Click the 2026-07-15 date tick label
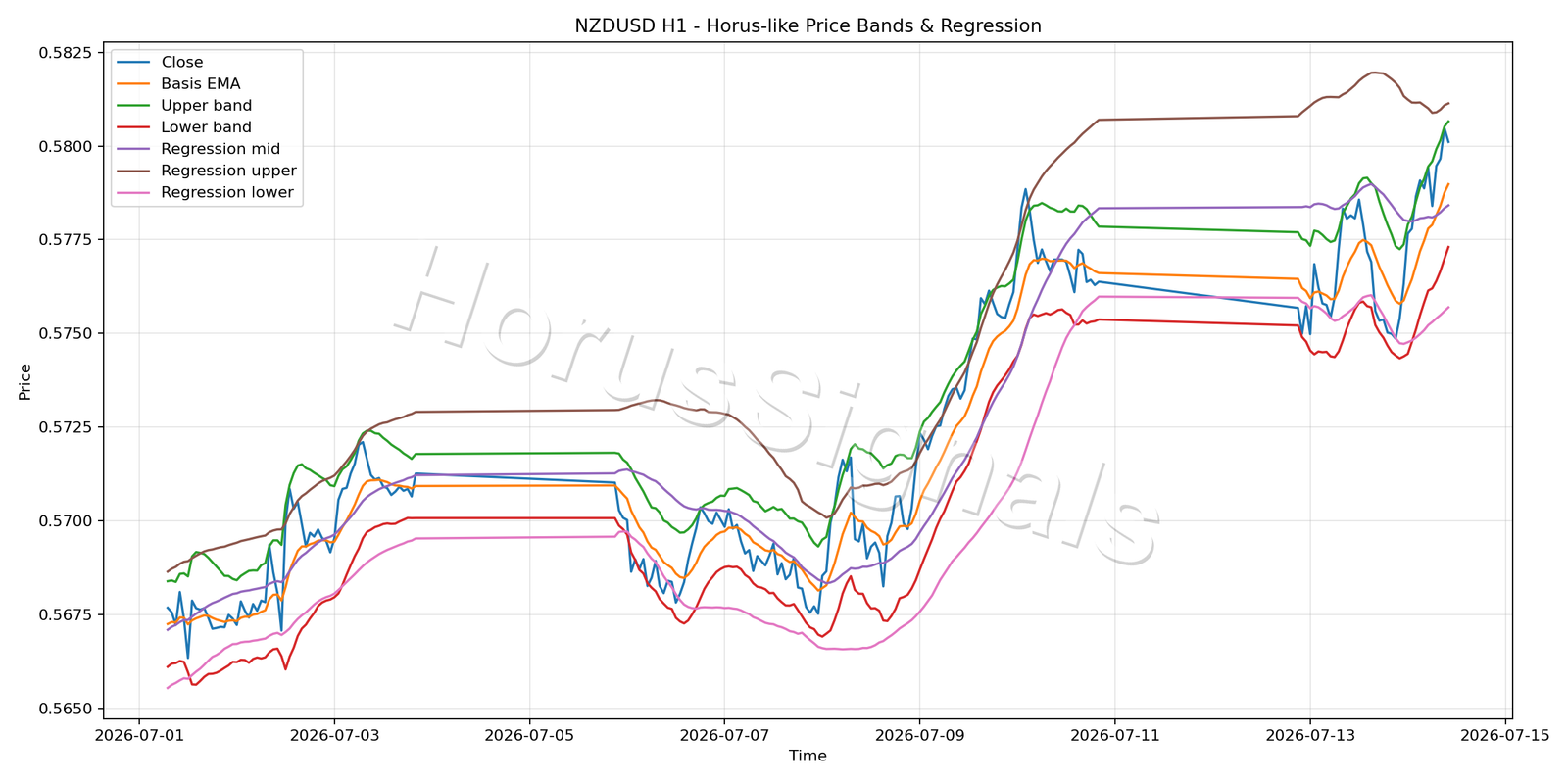Screen dimensions: 1568x784 coord(1504,734)
